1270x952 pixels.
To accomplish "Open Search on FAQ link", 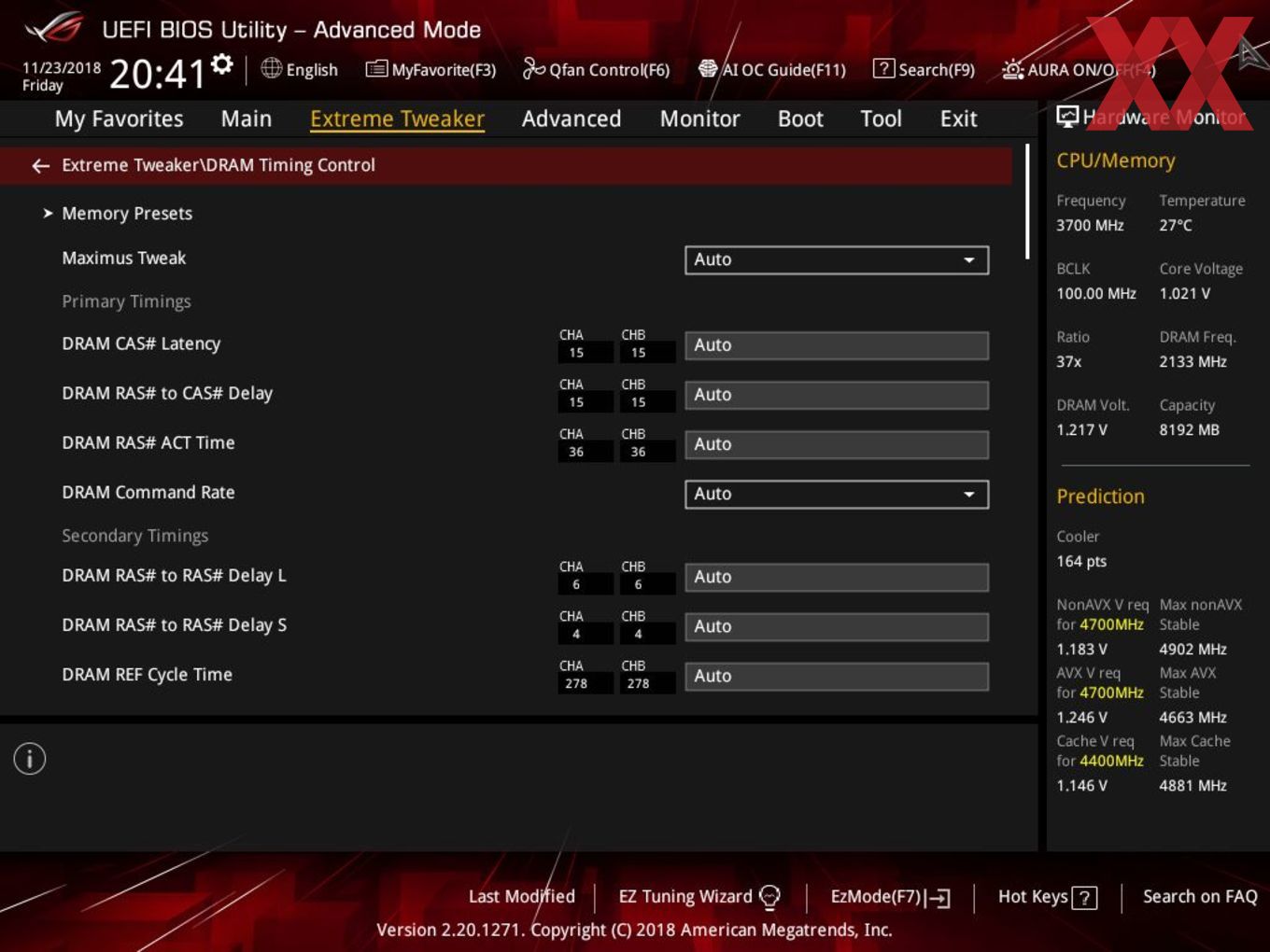I will 1200,896.
